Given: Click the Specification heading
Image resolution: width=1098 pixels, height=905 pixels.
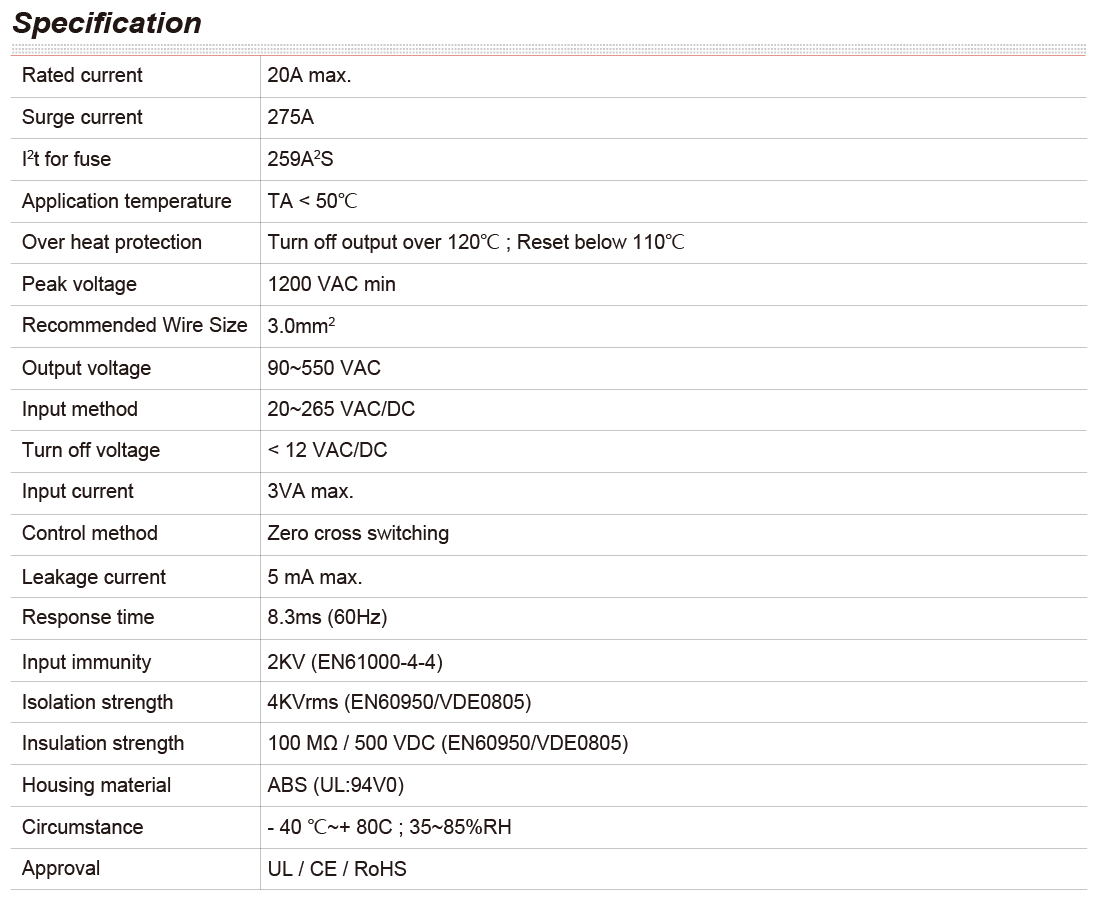Looking at the screenshot, I should (107, 23).
